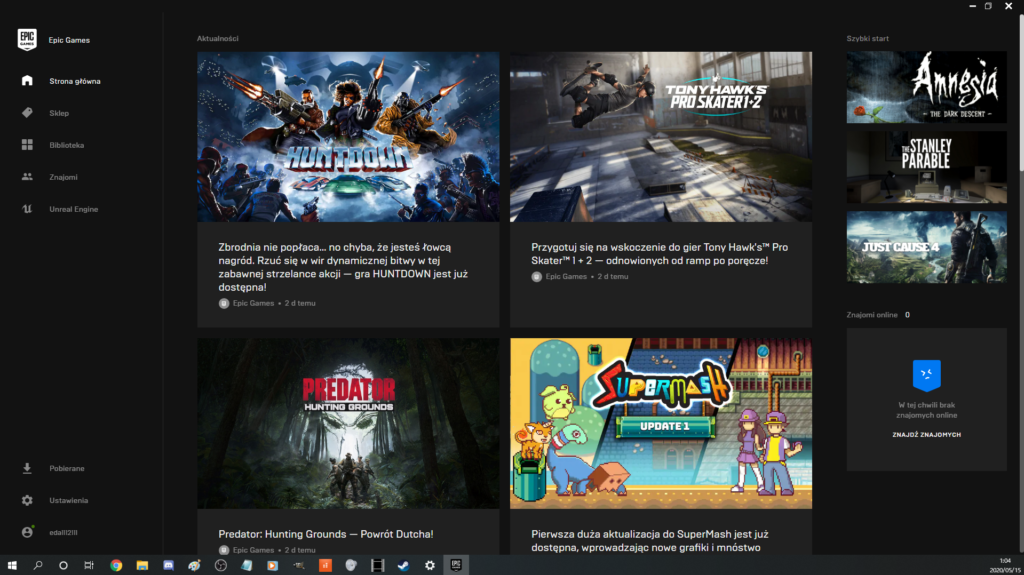Open Tony Hawk's Pro Skater news headline
Image resolution: width=1024 pixels, height=575 pixels.
[660, 254]
